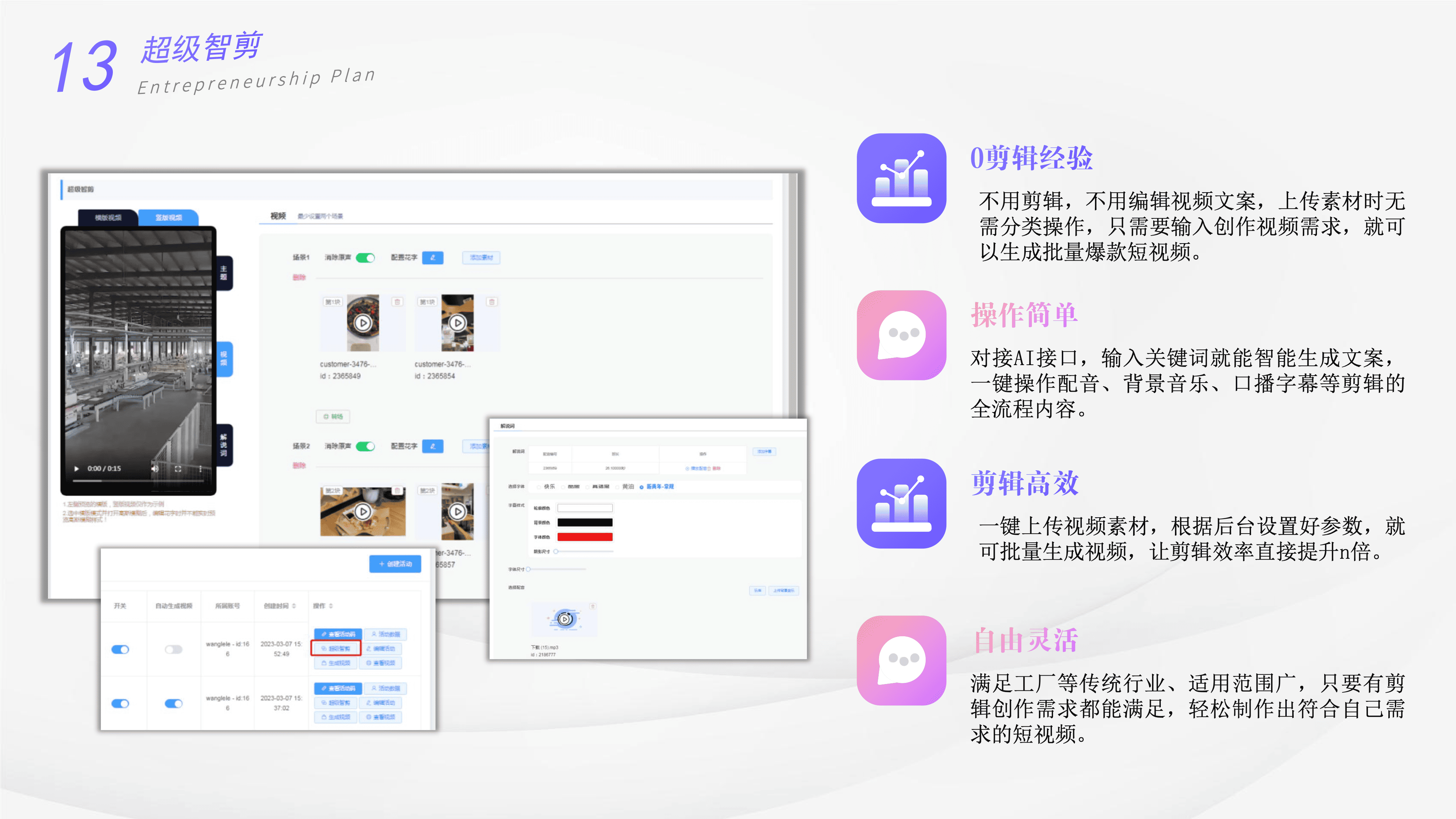Delete first 场景1 clip via its trash icon
This screenshot has width=1456, height=819.
pos(397,302)
